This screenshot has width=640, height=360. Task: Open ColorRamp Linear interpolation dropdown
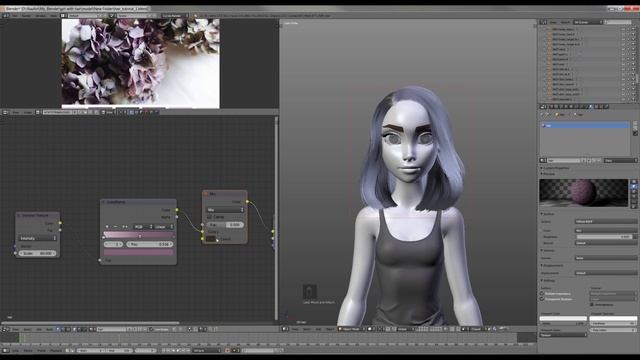coord(164,227)
